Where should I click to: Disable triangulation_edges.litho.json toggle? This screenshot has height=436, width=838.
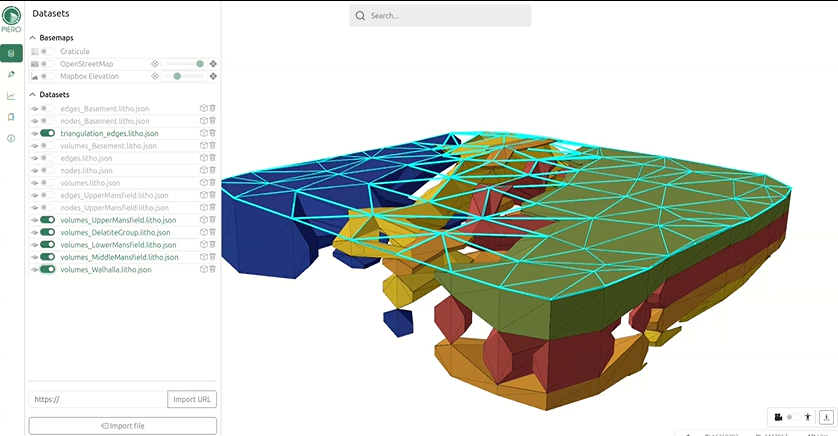(48, 133)
